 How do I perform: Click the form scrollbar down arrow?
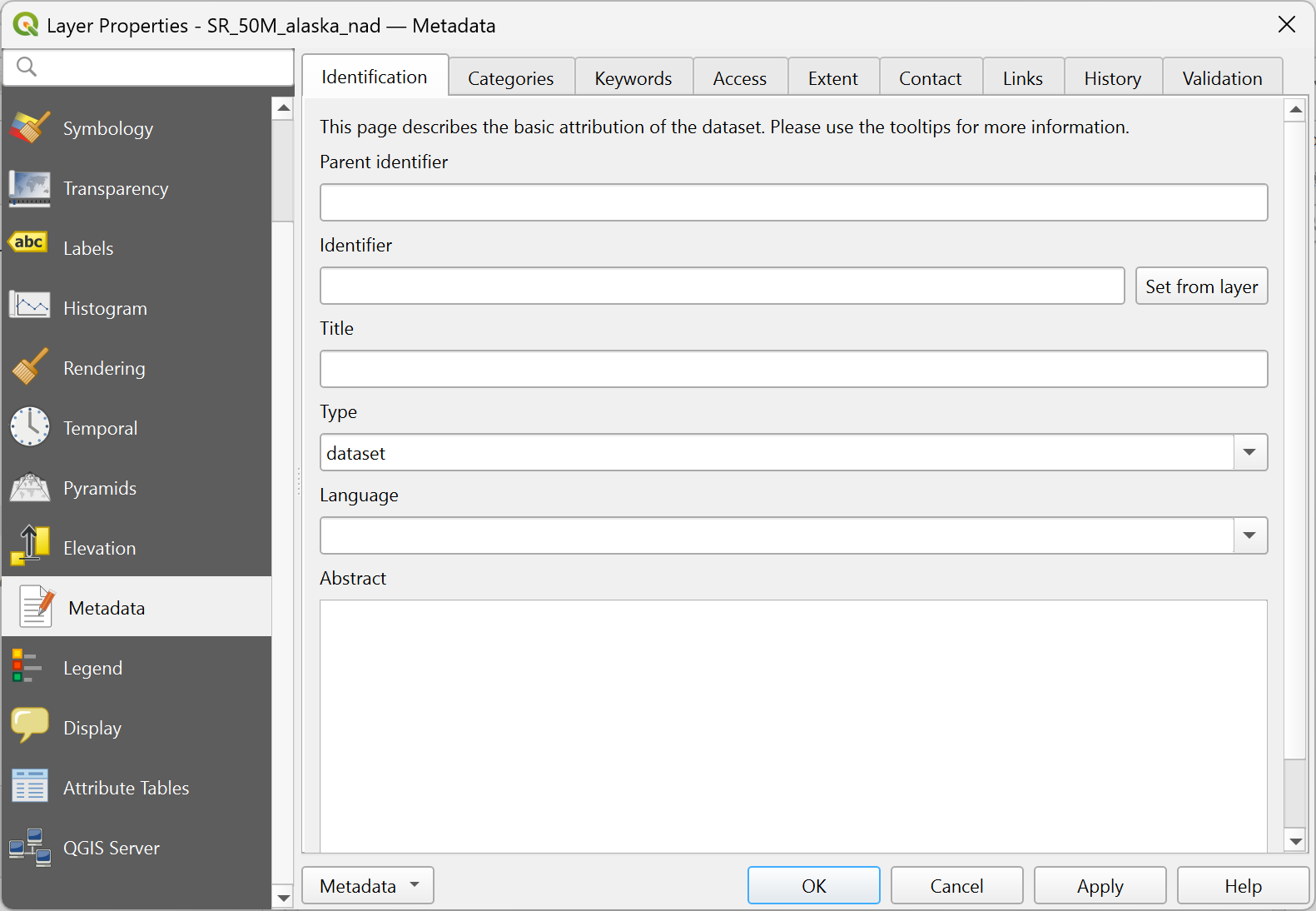click(1294, 841)
